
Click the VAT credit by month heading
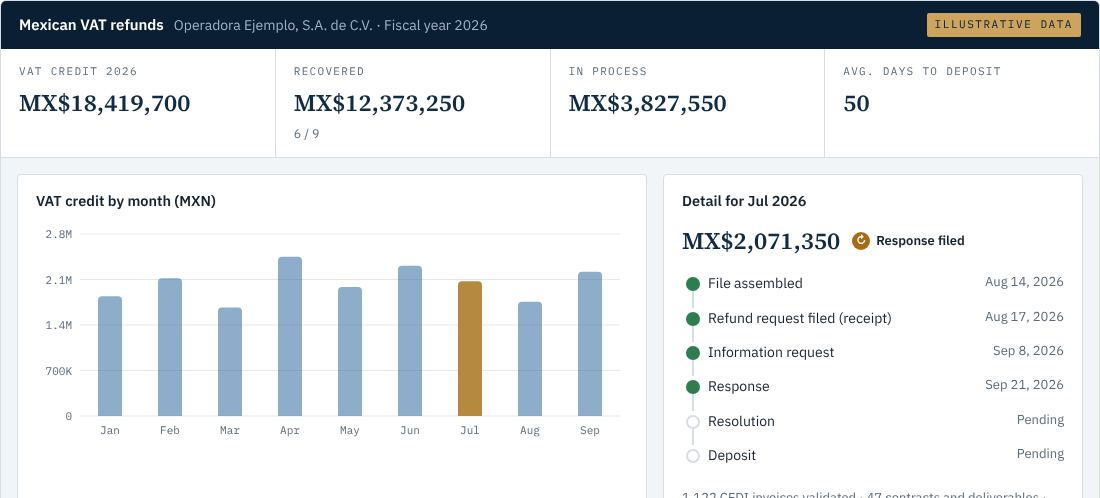coord(126,201)
